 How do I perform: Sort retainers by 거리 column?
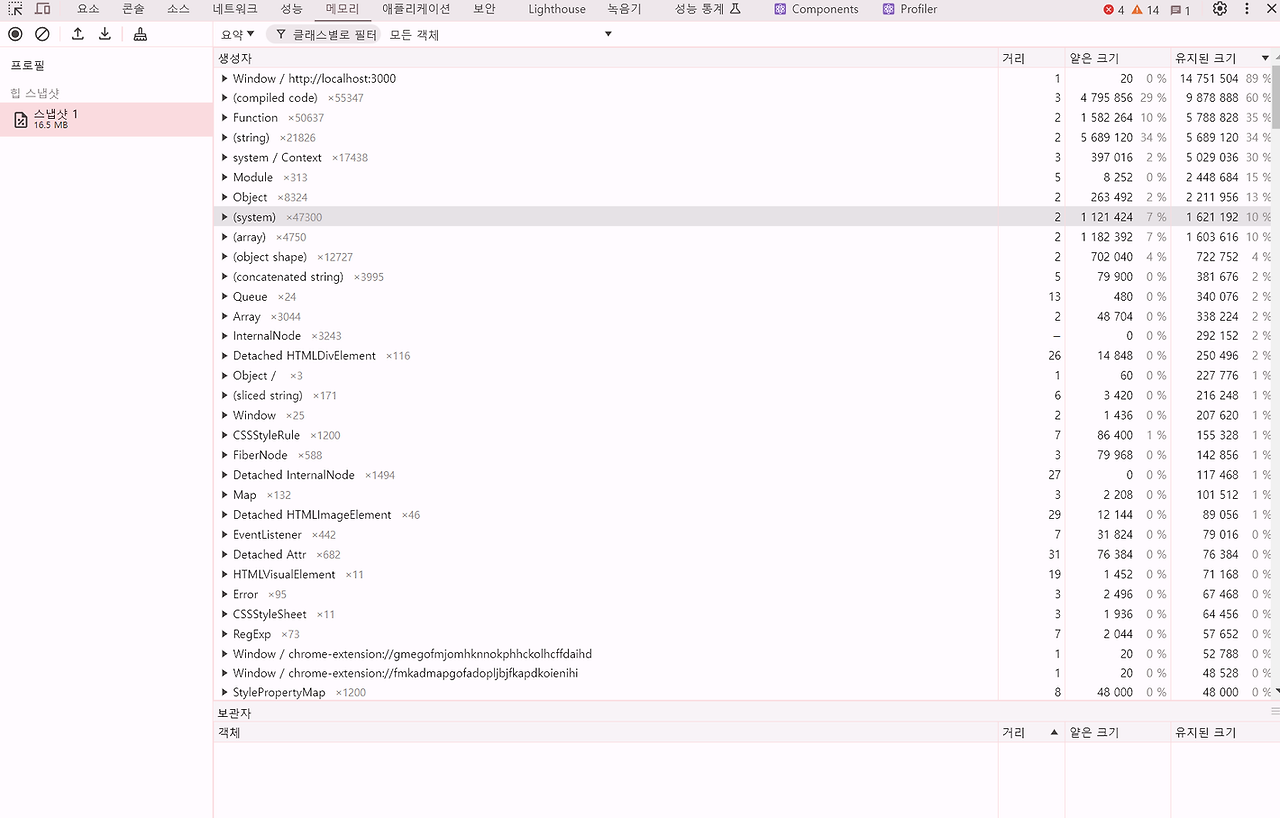coord(1031,732)
